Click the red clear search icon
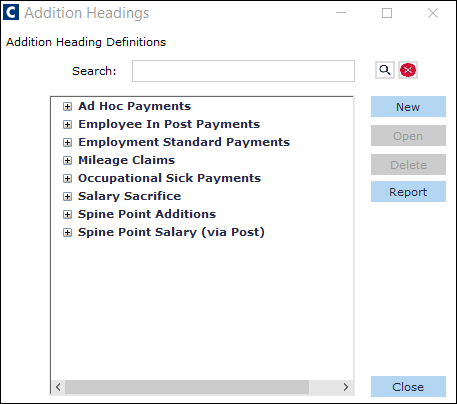 click(408, 70)
